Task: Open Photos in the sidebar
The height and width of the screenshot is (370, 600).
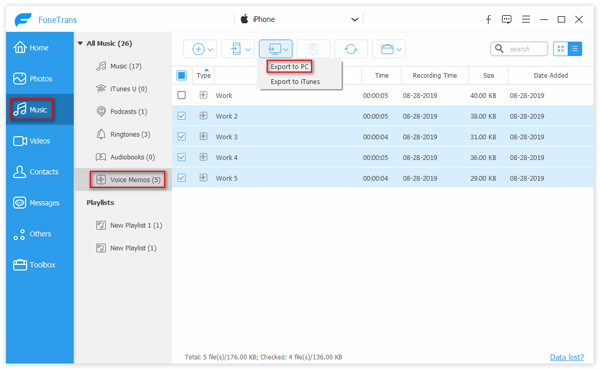Action: point(33,78)
